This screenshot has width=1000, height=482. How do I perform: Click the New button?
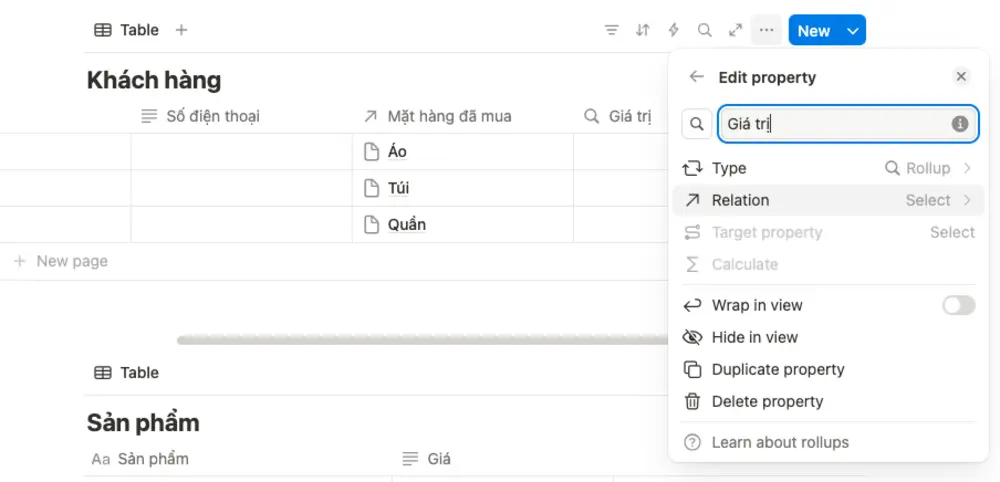click(814, 31)
